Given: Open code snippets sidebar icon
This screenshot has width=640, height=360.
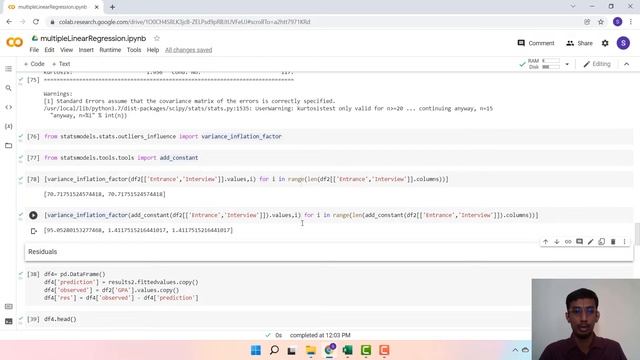Looking at the screenshot, I should tap(9, 107).
